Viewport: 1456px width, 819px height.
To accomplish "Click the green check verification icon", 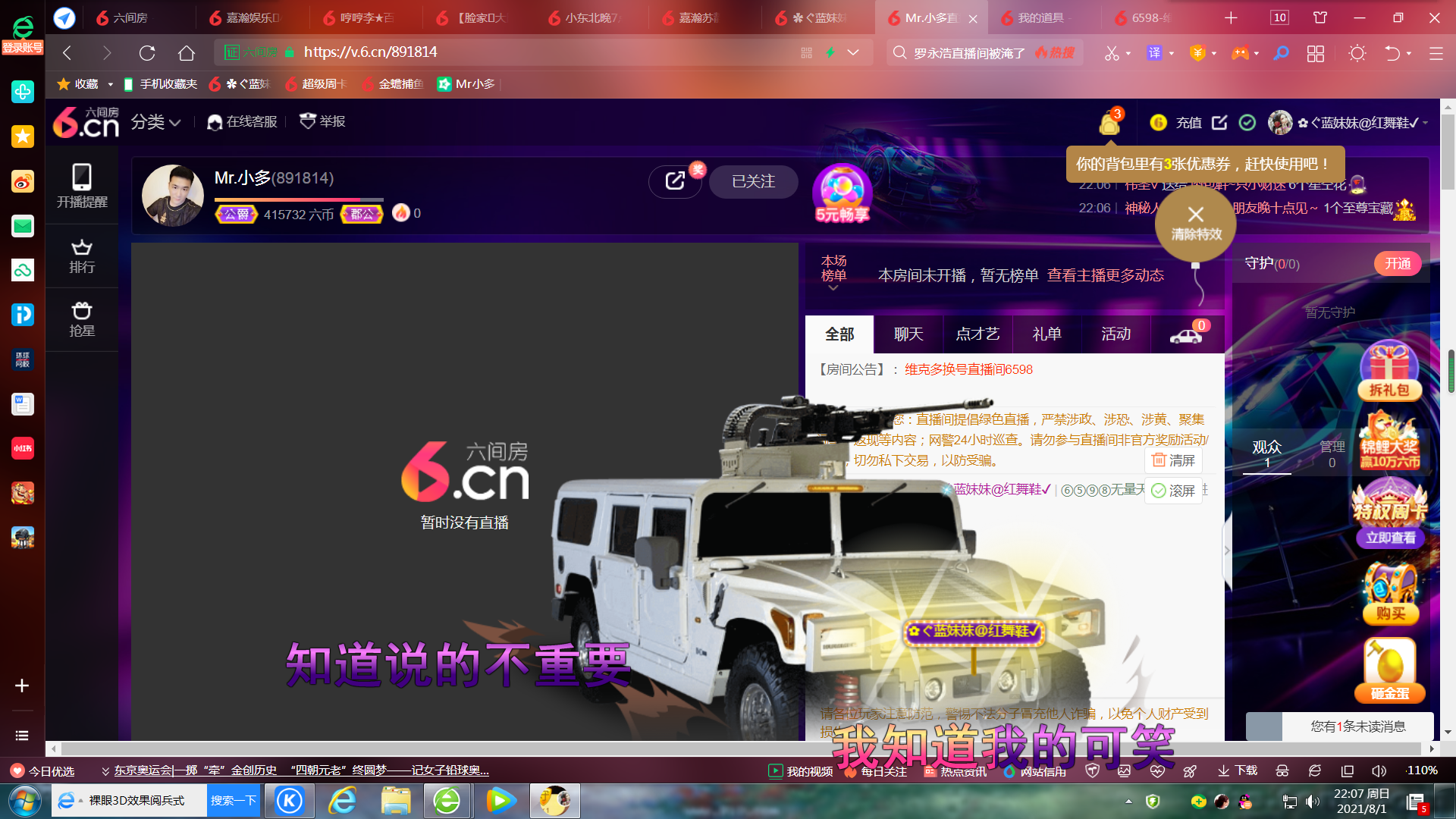I will coord(1247,123).
